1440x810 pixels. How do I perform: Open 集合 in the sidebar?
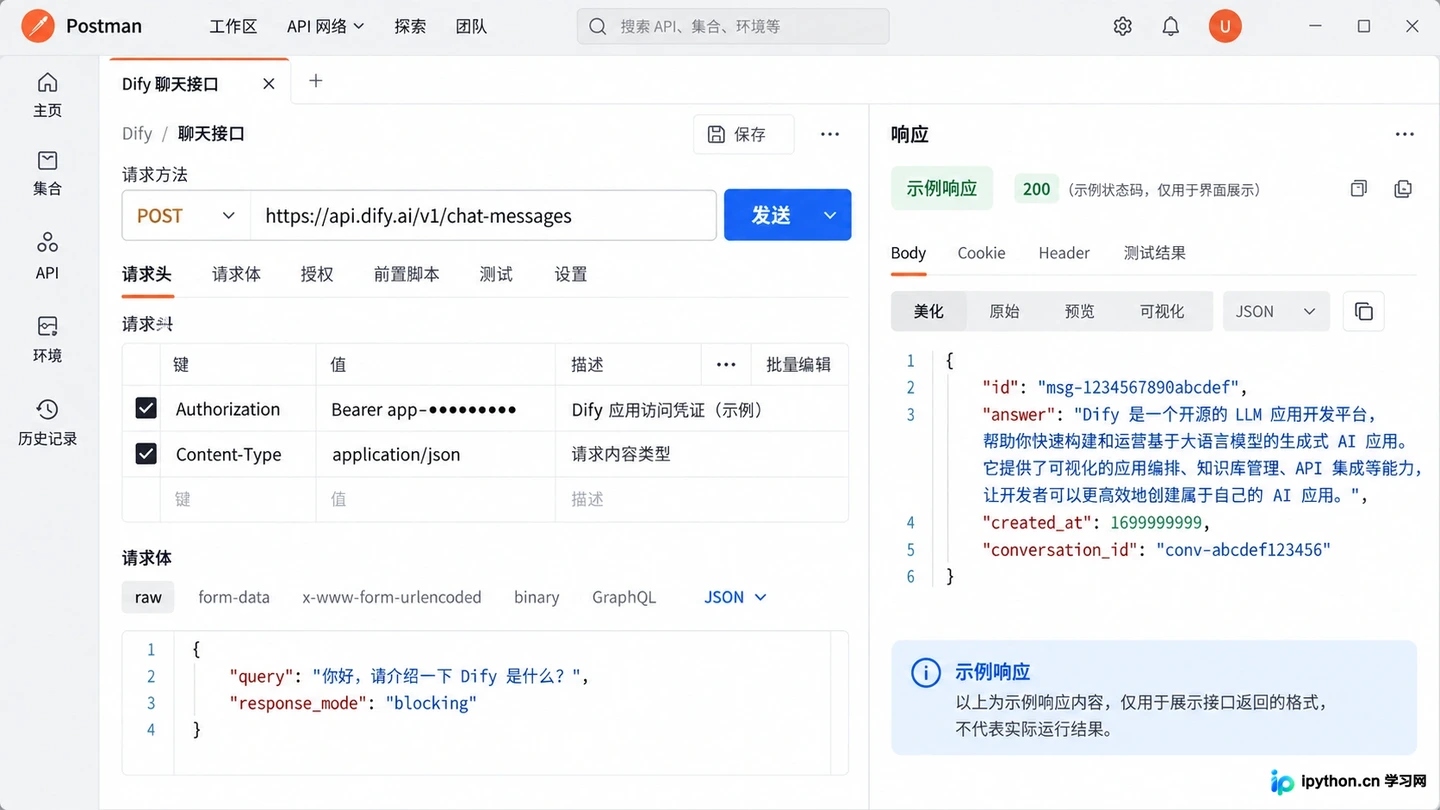(47, 173)
